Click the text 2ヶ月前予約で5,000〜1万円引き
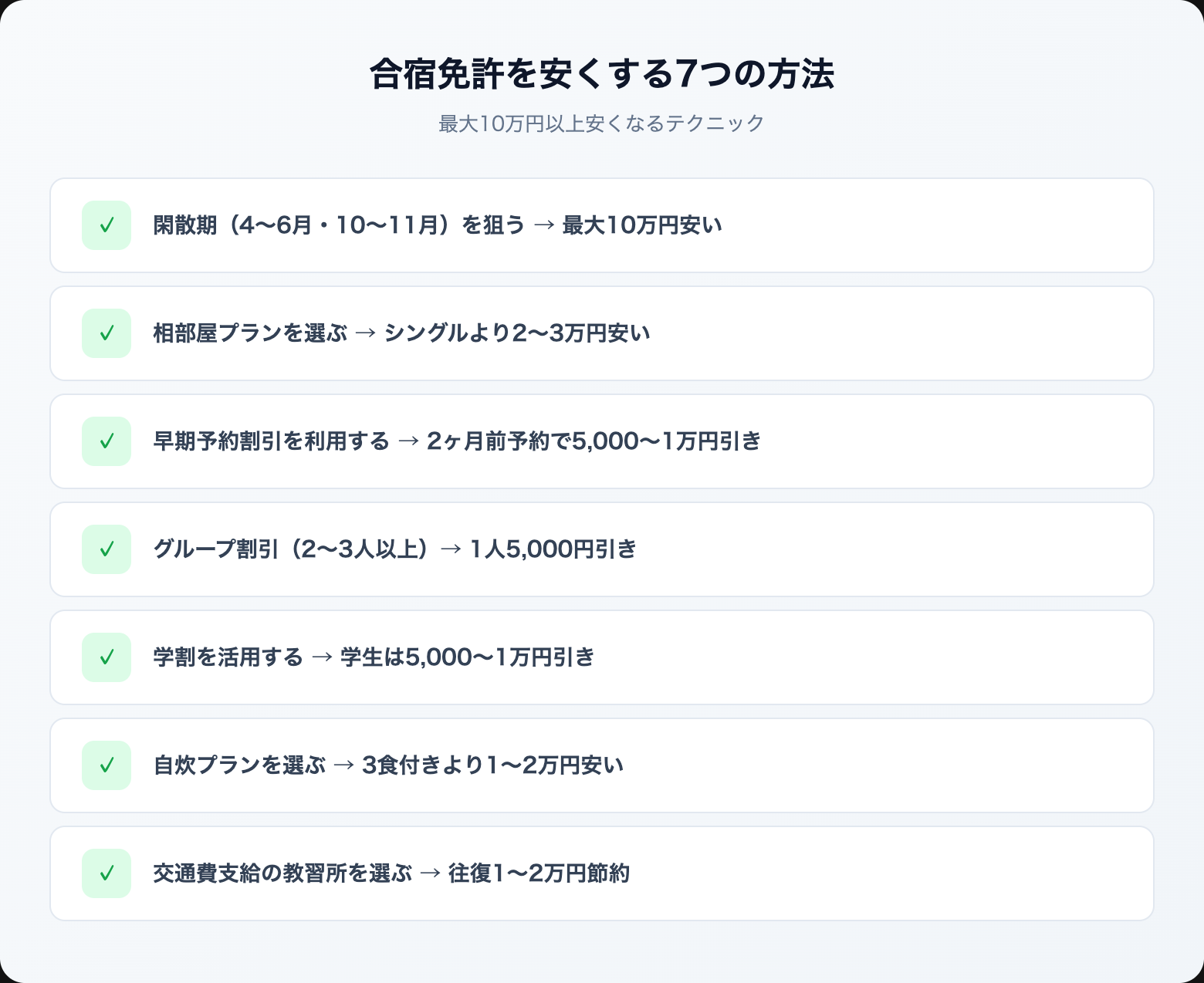This screenshot has width=1204, height=983. 594,441
